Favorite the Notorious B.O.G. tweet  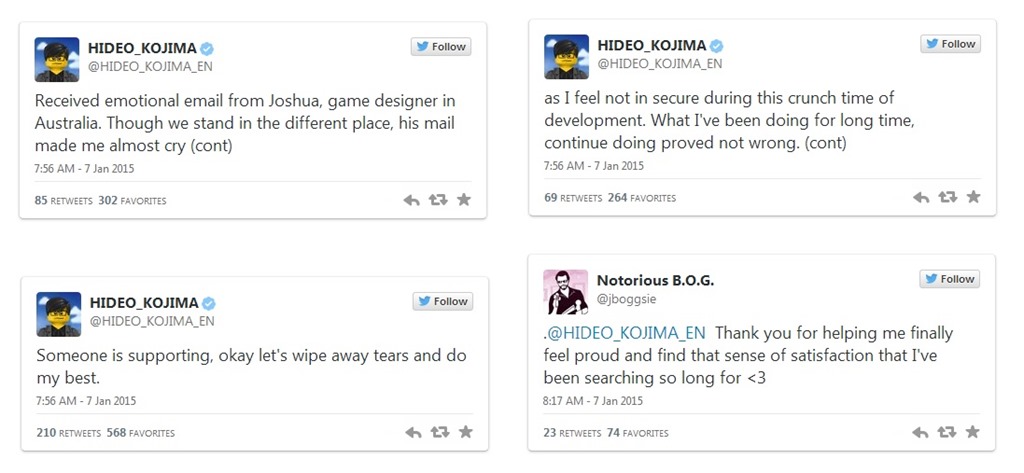pos(974,432)
